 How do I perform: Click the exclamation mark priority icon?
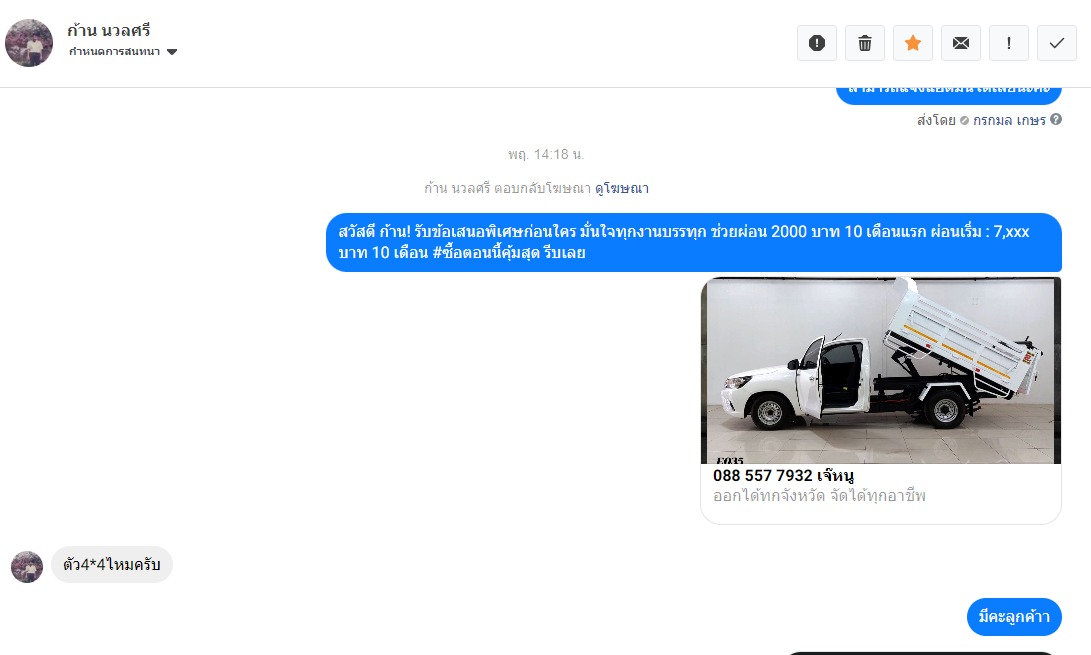pyautogui.click(x=1009, y=43)
